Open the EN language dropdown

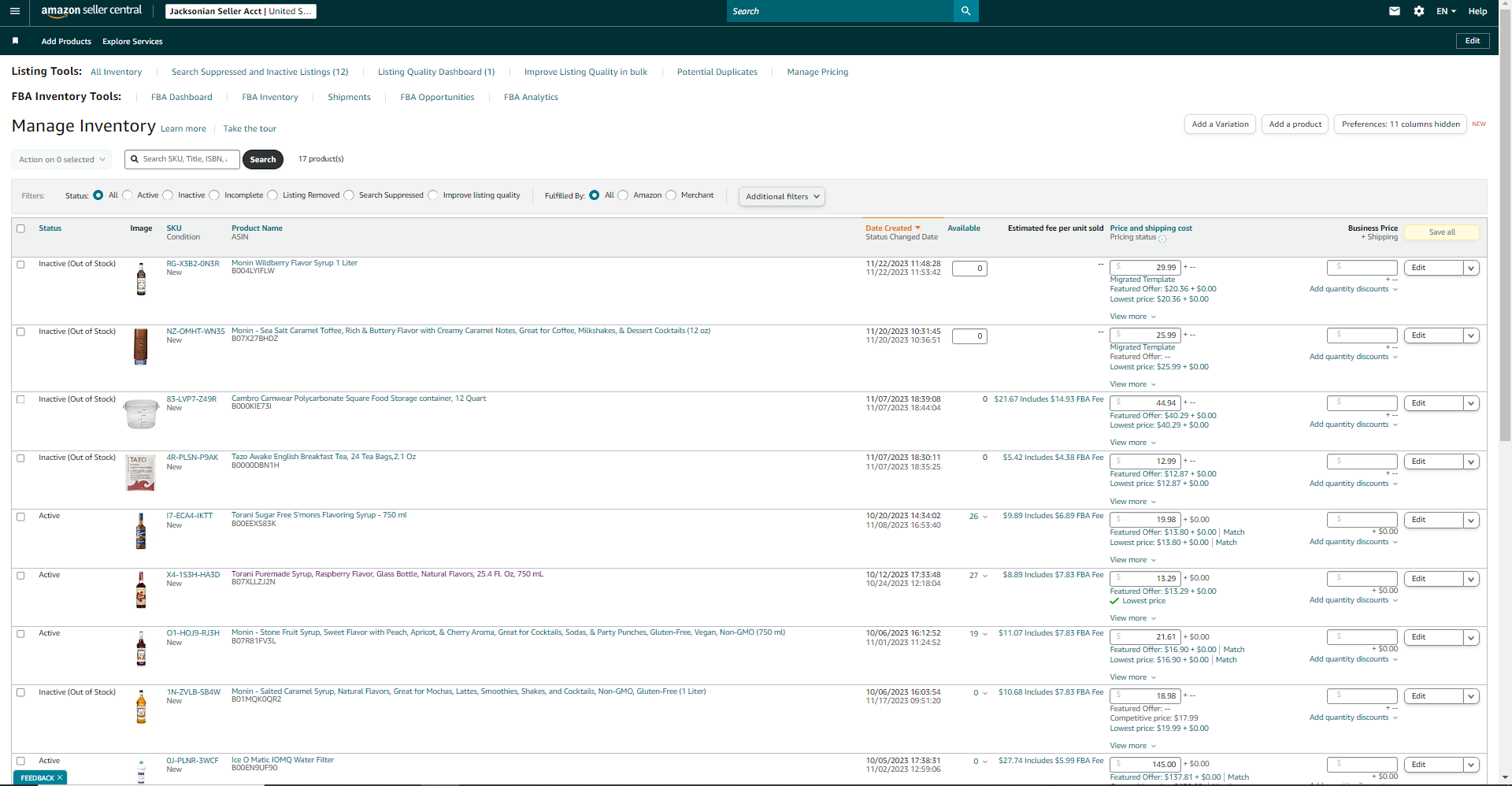[1446, 11]
